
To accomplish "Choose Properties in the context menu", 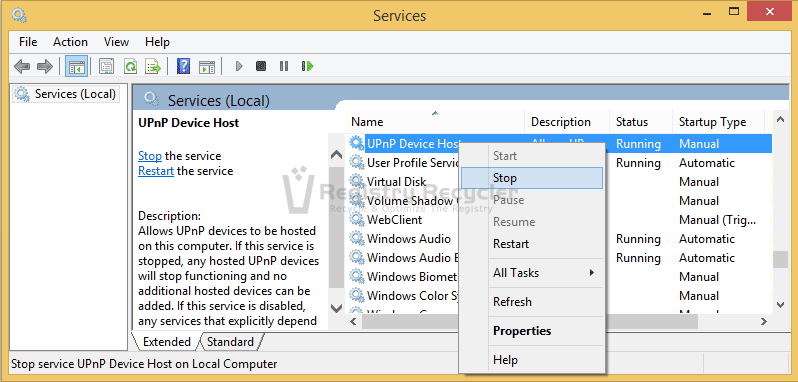I will [x=532, y=331].
